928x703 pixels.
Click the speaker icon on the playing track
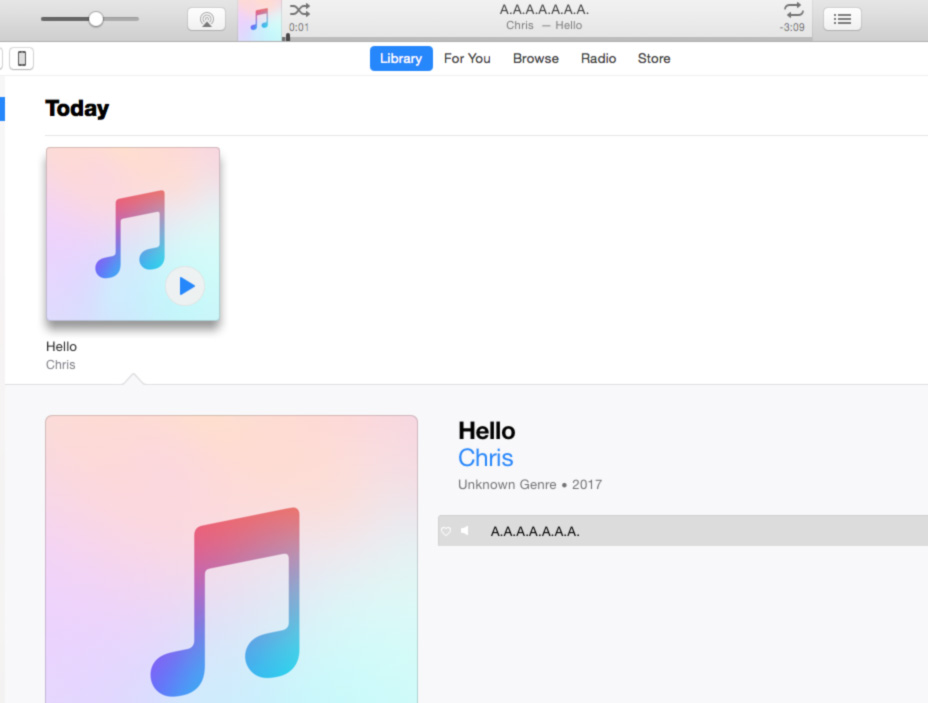pos(465,531)
